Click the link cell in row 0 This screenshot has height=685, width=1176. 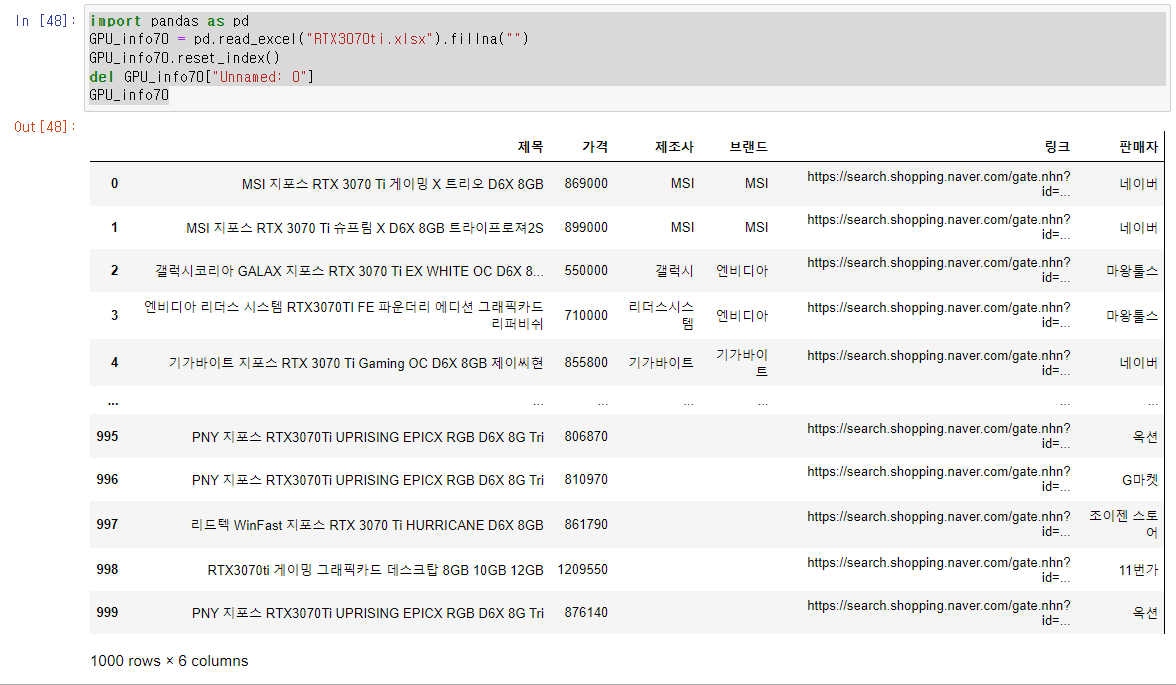pyautogui.click(x=938, y=184)
